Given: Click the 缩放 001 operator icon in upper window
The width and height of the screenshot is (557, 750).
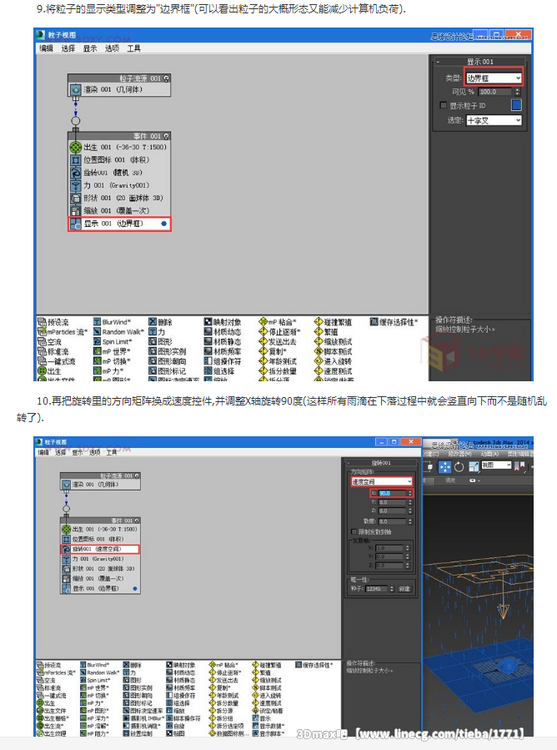Looking at the screenshot, I should [x=76, y=211].
